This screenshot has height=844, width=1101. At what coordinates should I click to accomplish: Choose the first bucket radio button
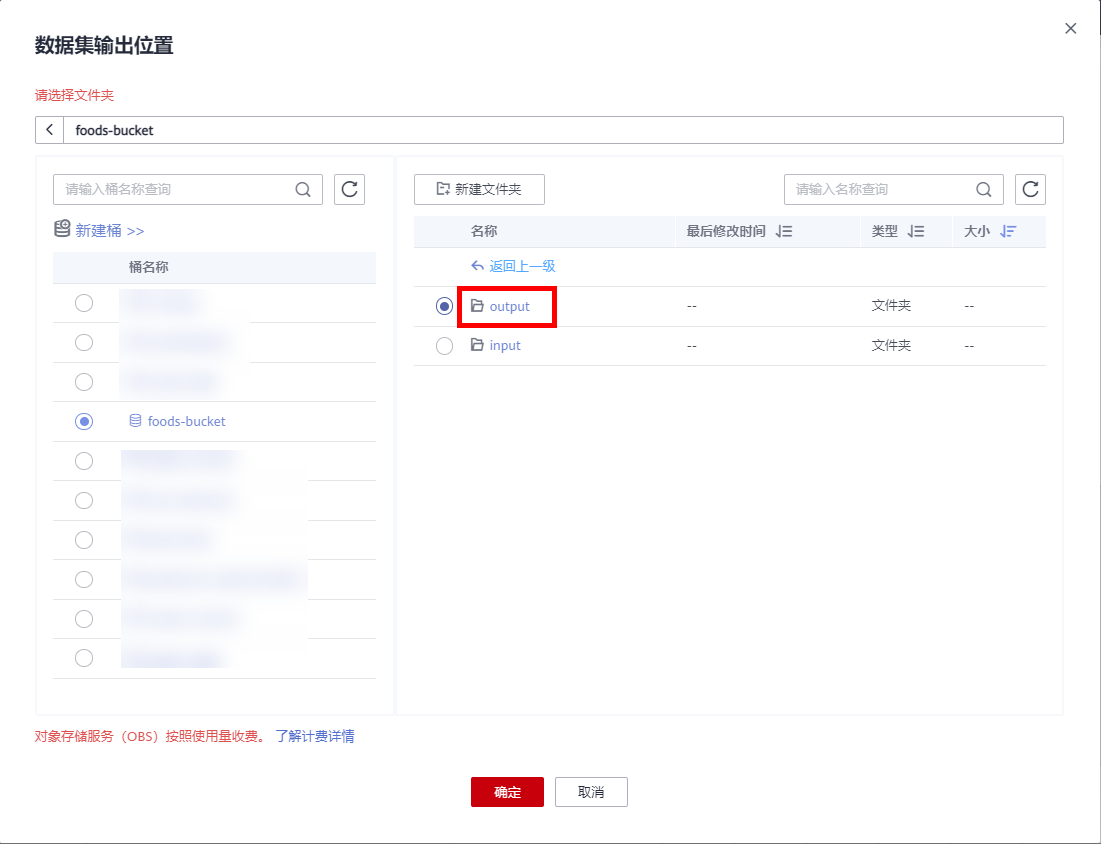point(84,303)
